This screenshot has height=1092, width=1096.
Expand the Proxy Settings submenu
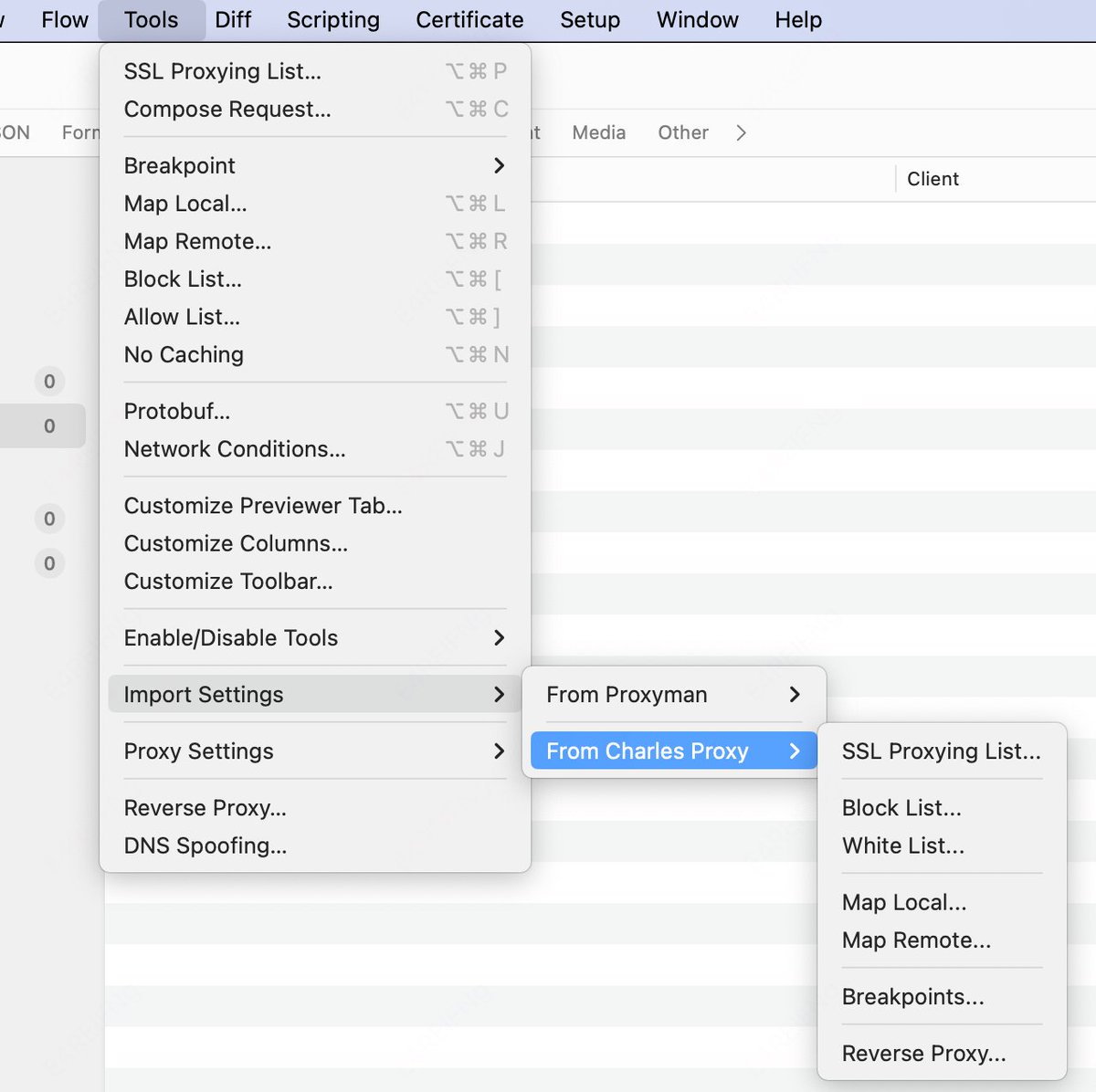pos(315,751)
